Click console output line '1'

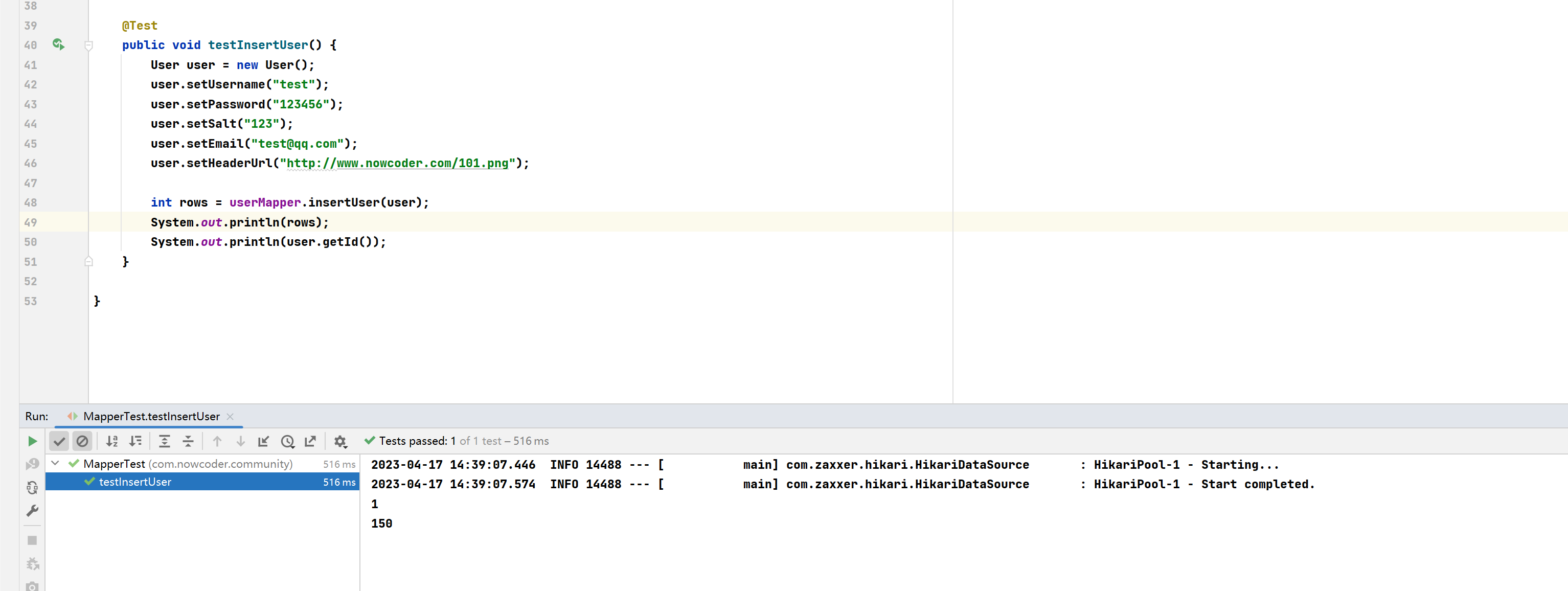[375, 504]
